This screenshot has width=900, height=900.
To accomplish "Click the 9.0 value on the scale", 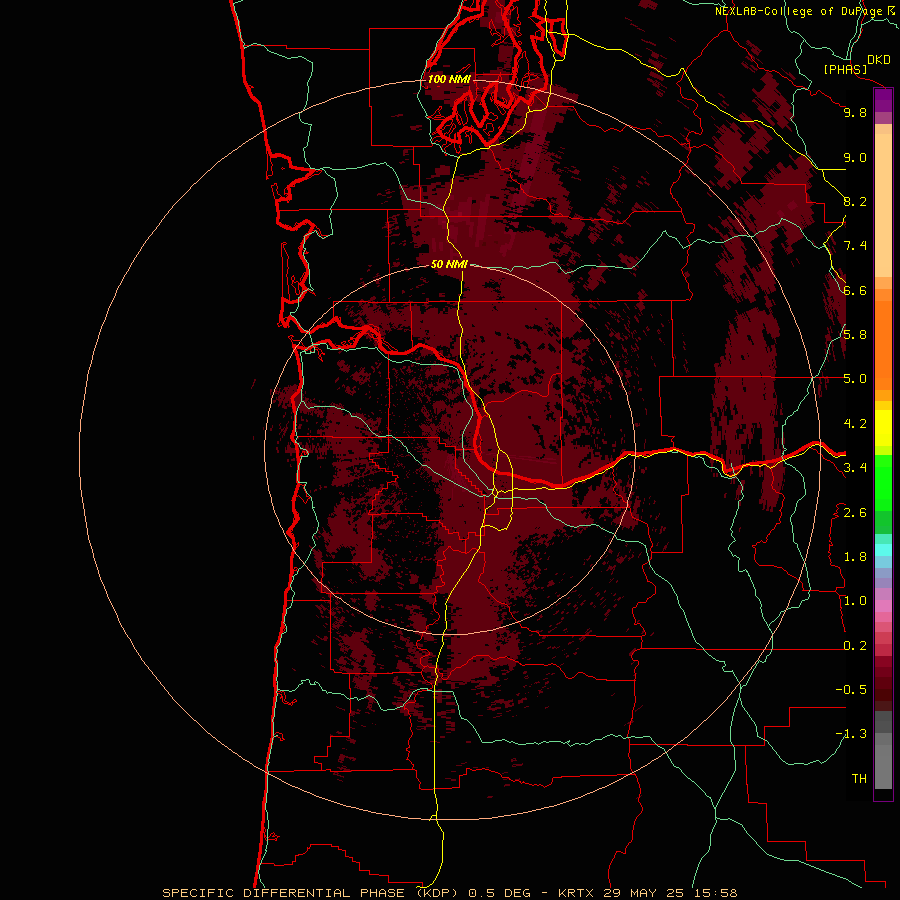I will tap(855, 157).
